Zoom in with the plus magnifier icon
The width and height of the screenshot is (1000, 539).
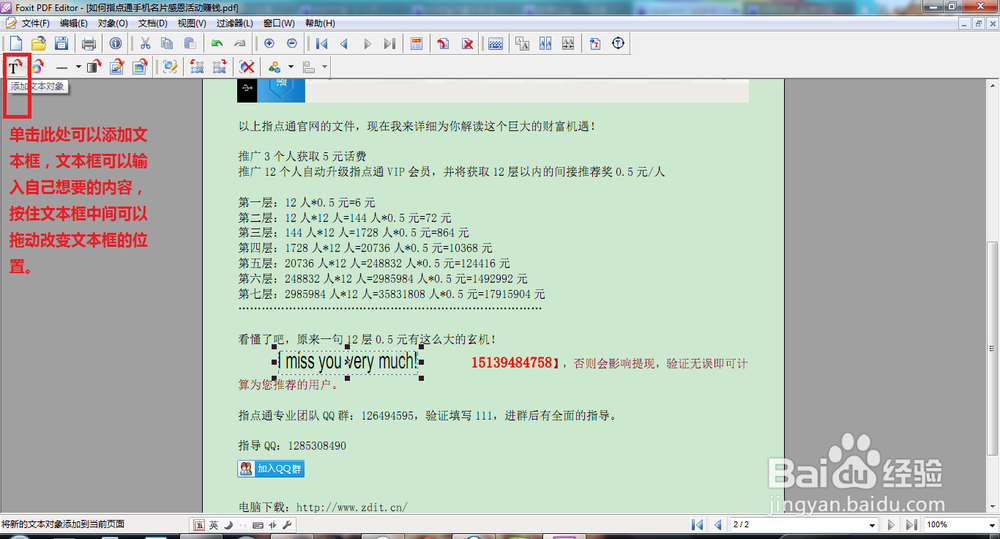pyautogui.click(x=269, y=43)
